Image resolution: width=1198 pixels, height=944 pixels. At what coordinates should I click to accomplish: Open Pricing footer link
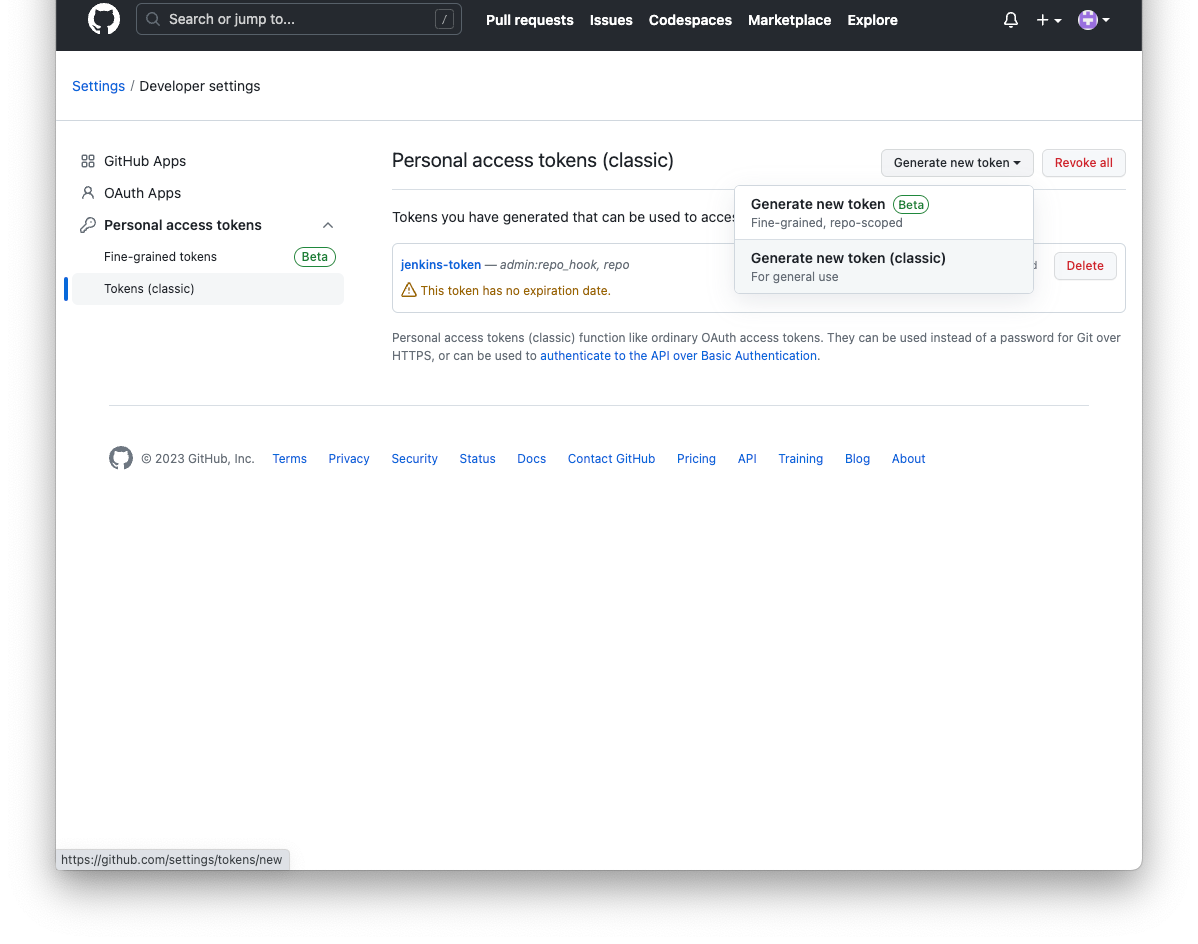(696, 459)
